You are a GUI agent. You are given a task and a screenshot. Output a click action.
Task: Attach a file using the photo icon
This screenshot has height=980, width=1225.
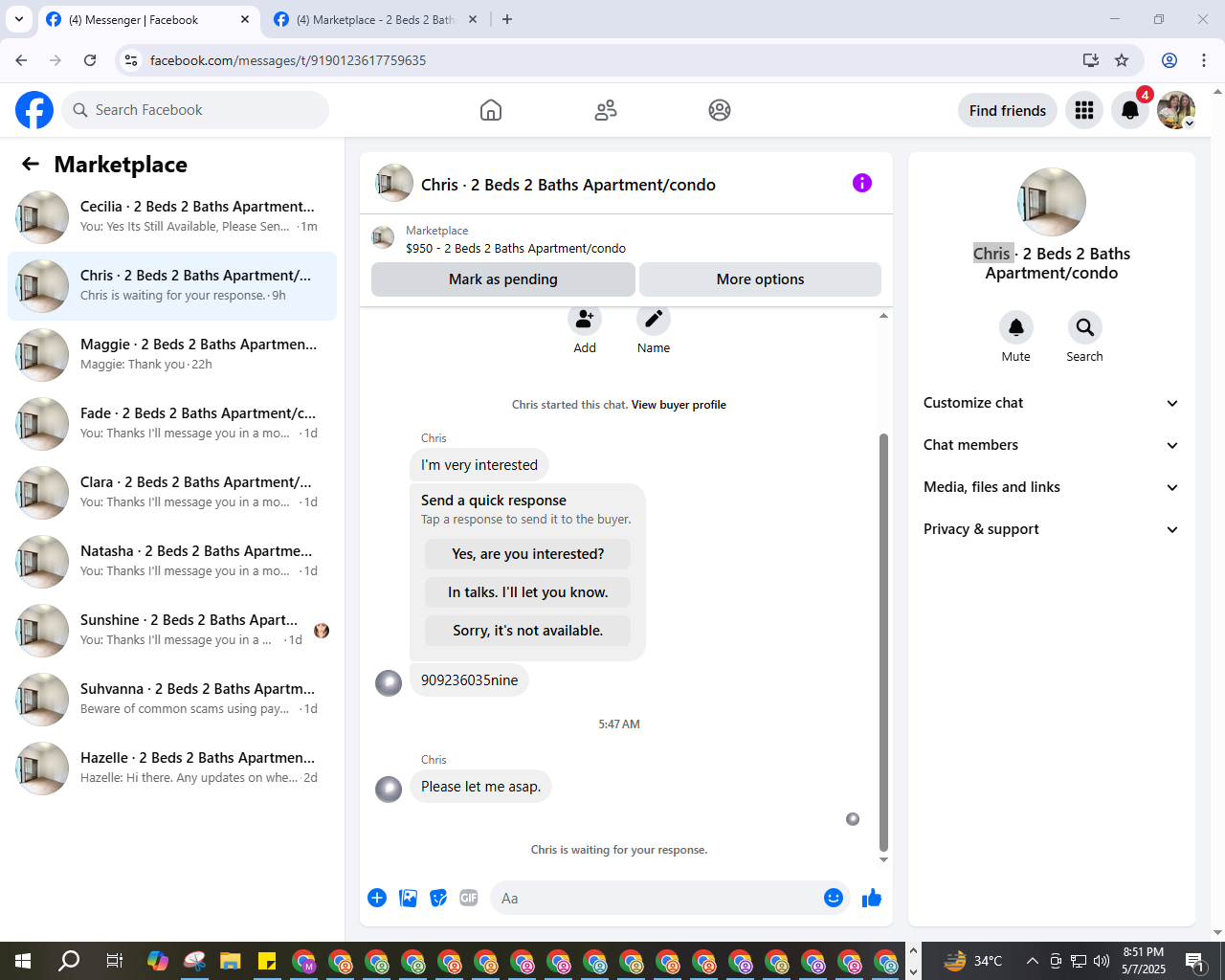click(x=408, y=898)
